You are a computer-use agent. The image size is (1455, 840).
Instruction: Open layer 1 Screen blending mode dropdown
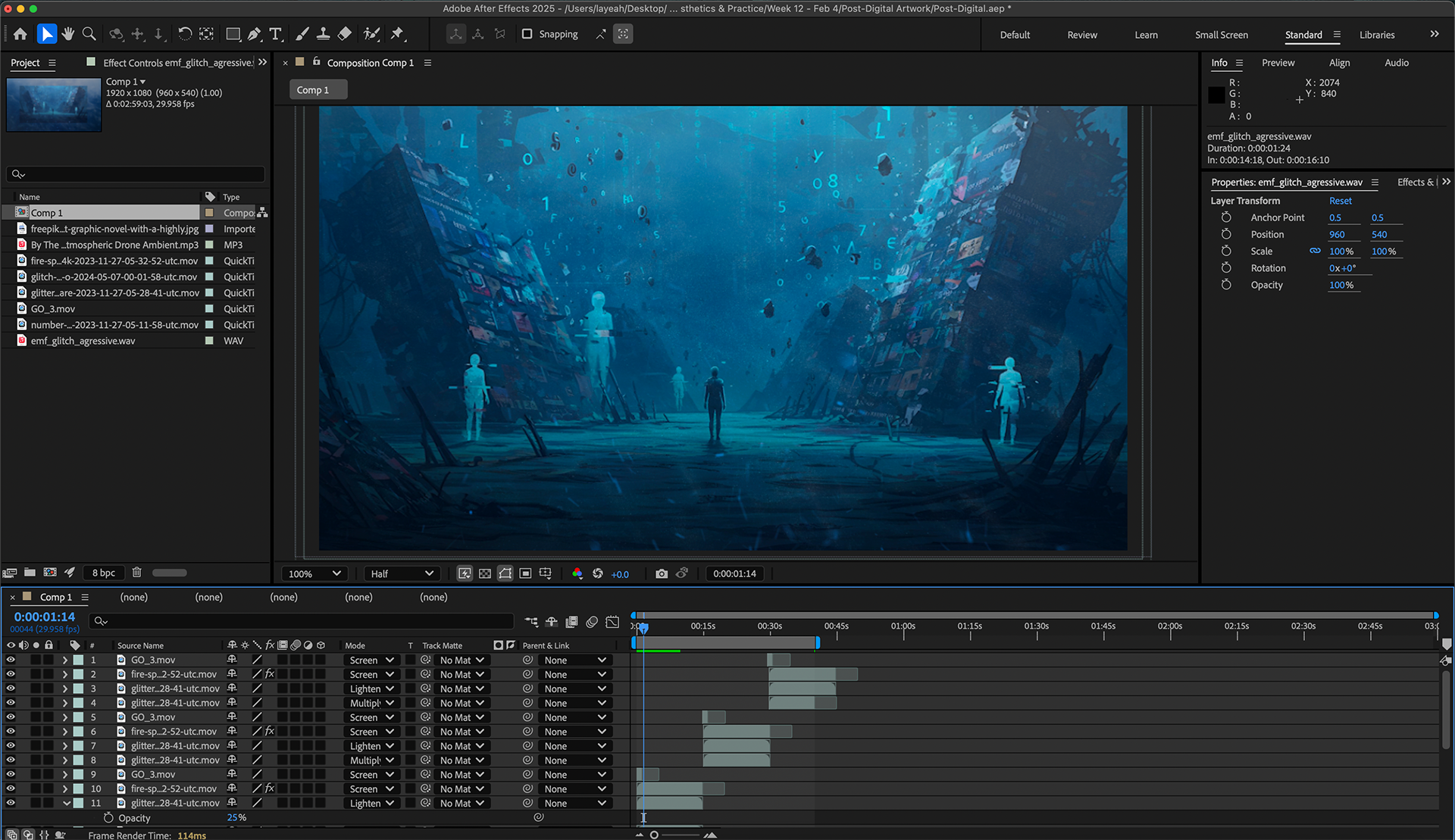pyautogui.click(x=371, y=660)
